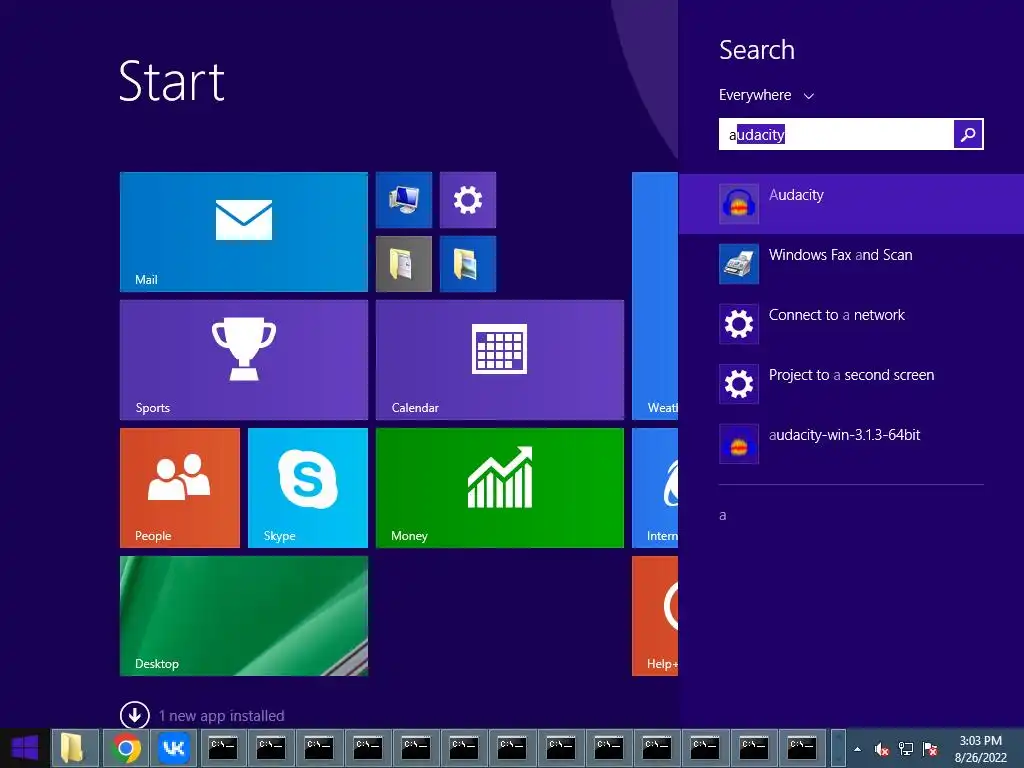Image resolution: width=1024 pixels, height=768 pixels.
Task: Click the muted volume tray icon
Action: (x=882, y=749)
